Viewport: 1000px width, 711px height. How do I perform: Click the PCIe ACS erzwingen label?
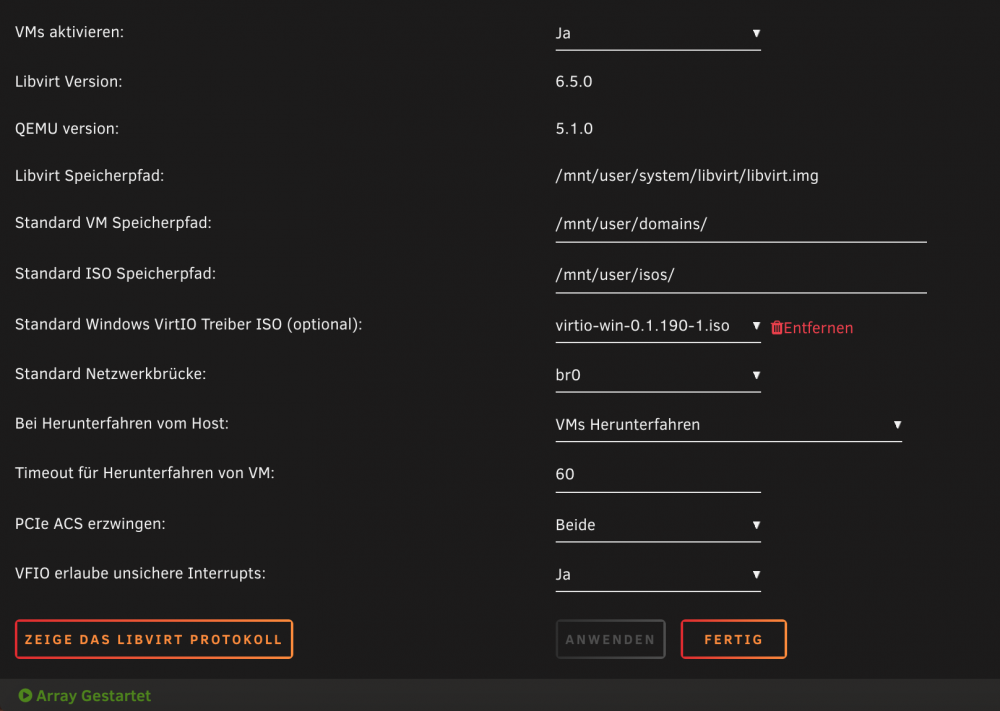[x=90, y=524]
